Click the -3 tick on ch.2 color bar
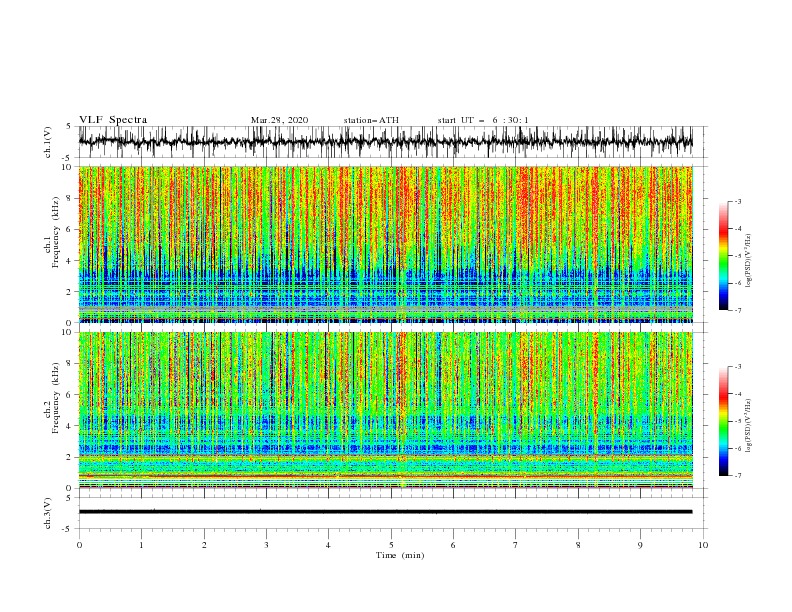 (x=737, y=367)
